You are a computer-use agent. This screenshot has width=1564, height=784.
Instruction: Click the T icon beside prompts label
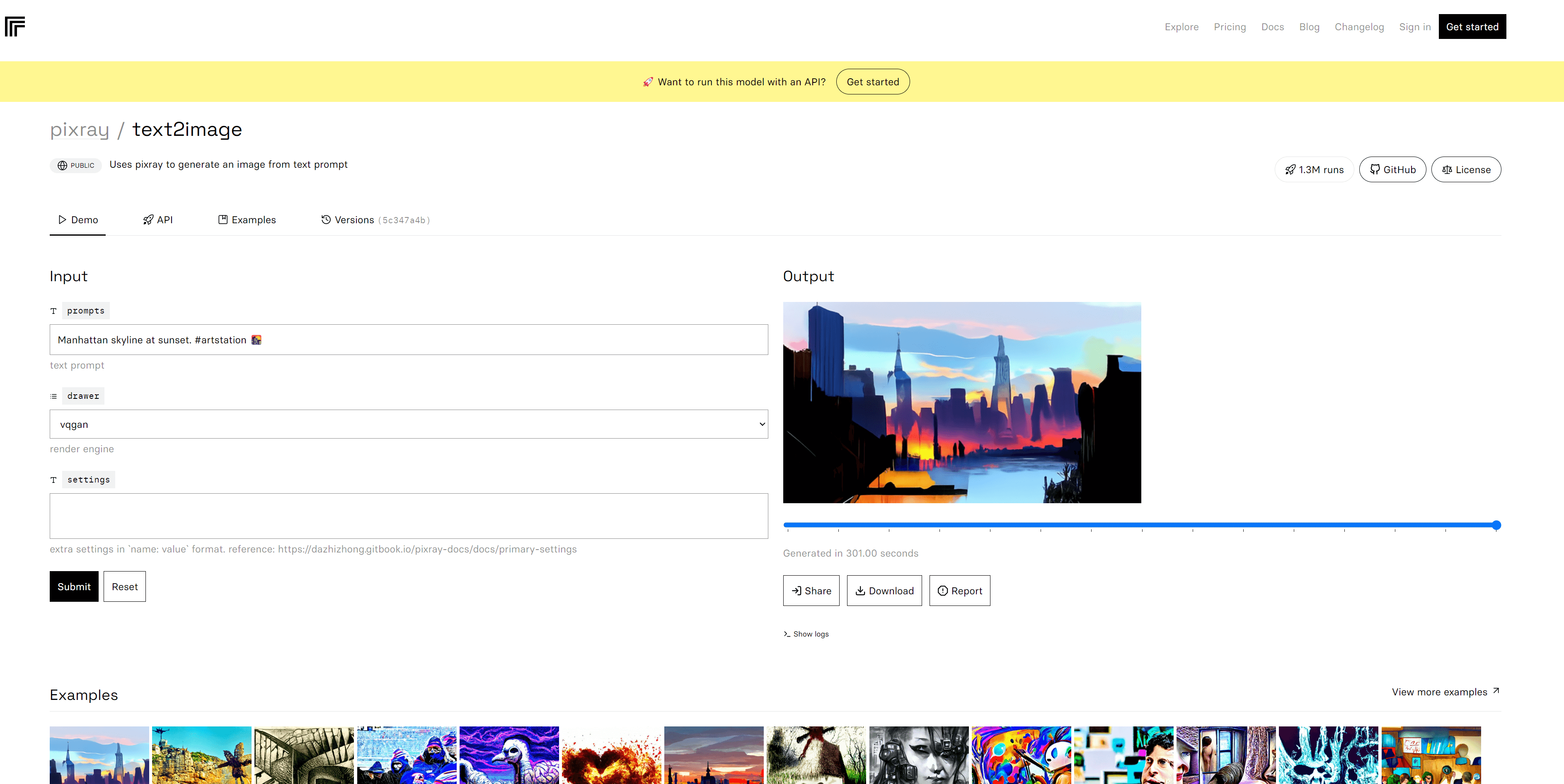53,311
